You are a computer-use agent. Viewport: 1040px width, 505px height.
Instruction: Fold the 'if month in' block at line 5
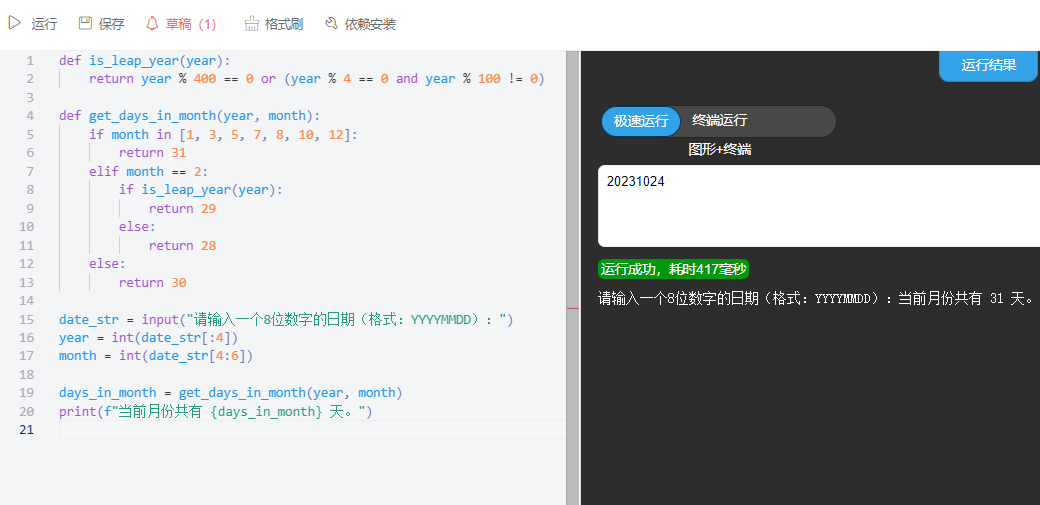[48, 135]
